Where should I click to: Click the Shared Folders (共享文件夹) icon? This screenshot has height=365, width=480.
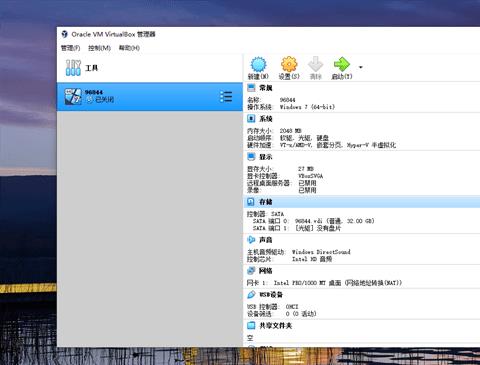tap(251, 325)
